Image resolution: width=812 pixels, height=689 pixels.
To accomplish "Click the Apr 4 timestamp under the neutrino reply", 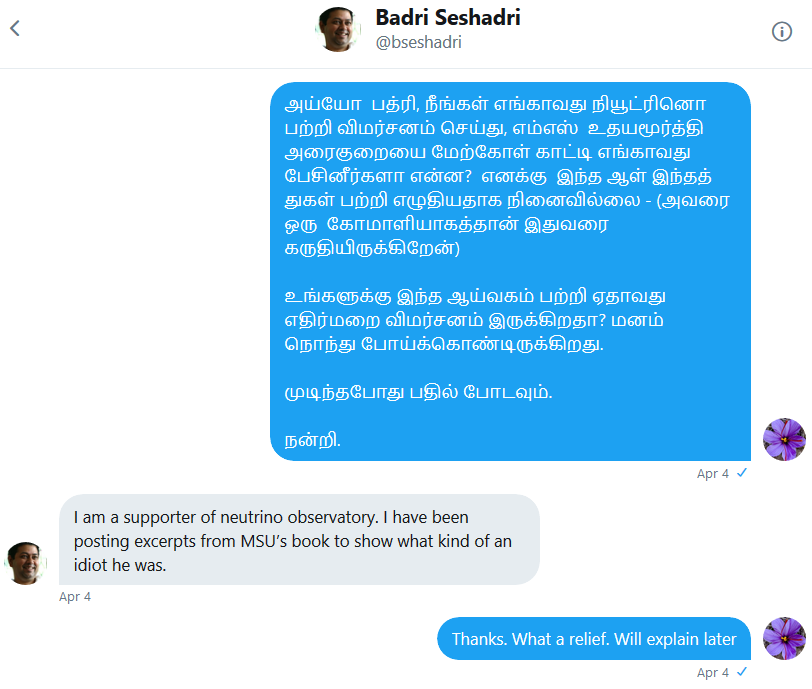I will coord(75,597).
